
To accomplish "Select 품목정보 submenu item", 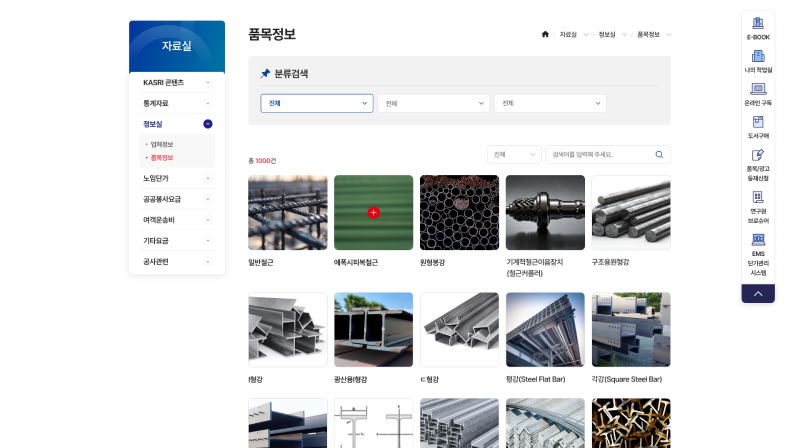I will coord(162,158).
